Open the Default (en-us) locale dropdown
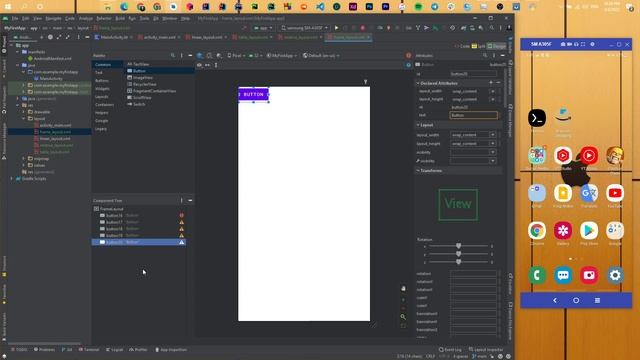Image resolution: width=640 pixels, height=360 pixels. (x=321, y=56)
